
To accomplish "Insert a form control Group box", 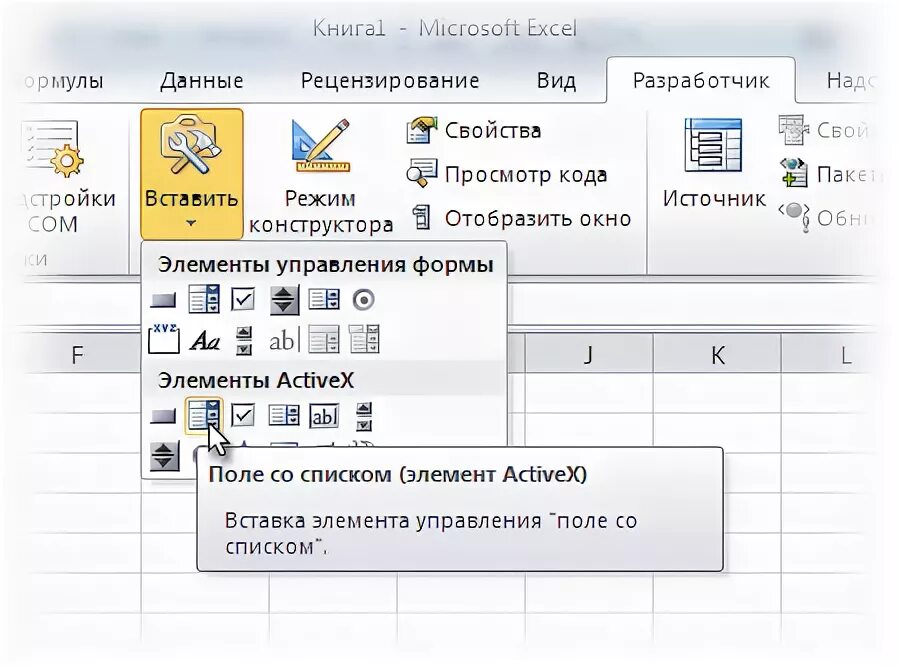I will pos(163,339).
